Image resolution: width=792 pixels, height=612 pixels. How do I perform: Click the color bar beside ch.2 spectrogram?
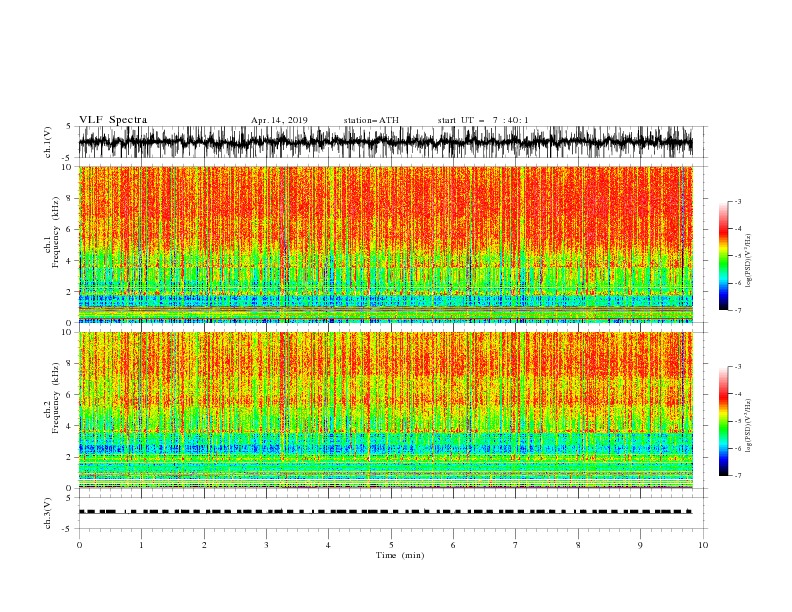[723, 421]
